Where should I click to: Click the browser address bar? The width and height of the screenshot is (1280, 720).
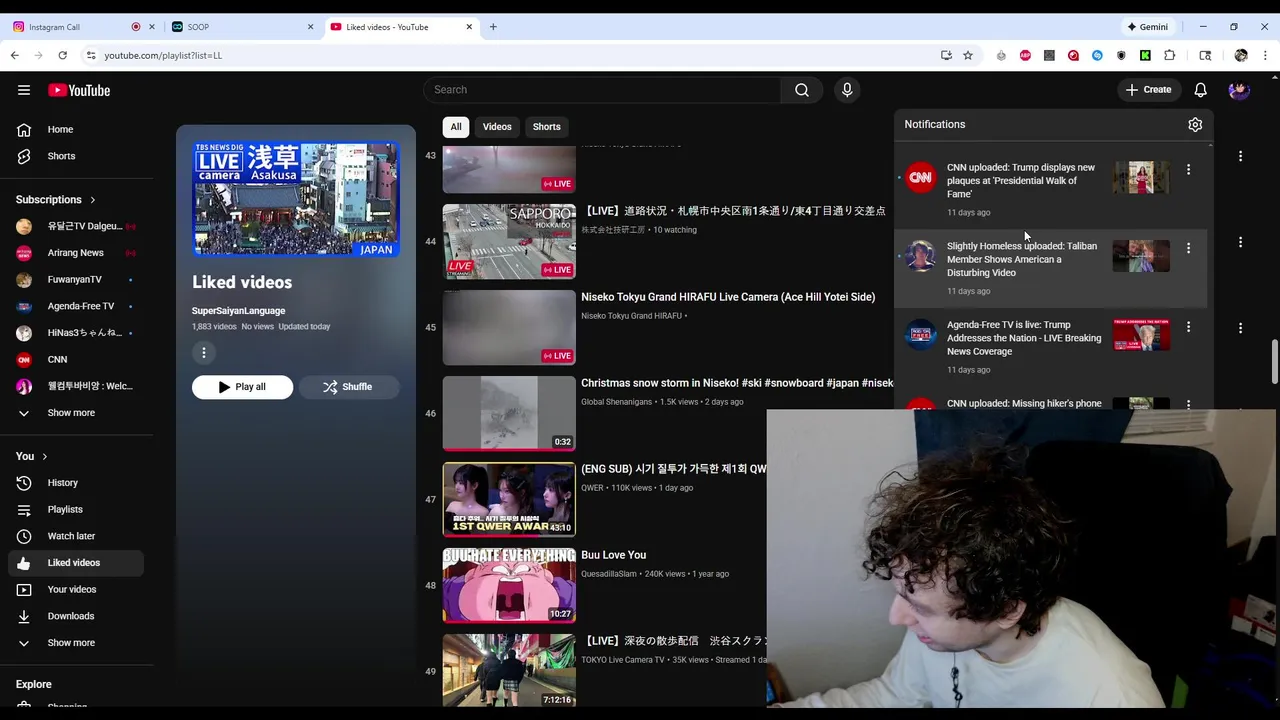510,55
